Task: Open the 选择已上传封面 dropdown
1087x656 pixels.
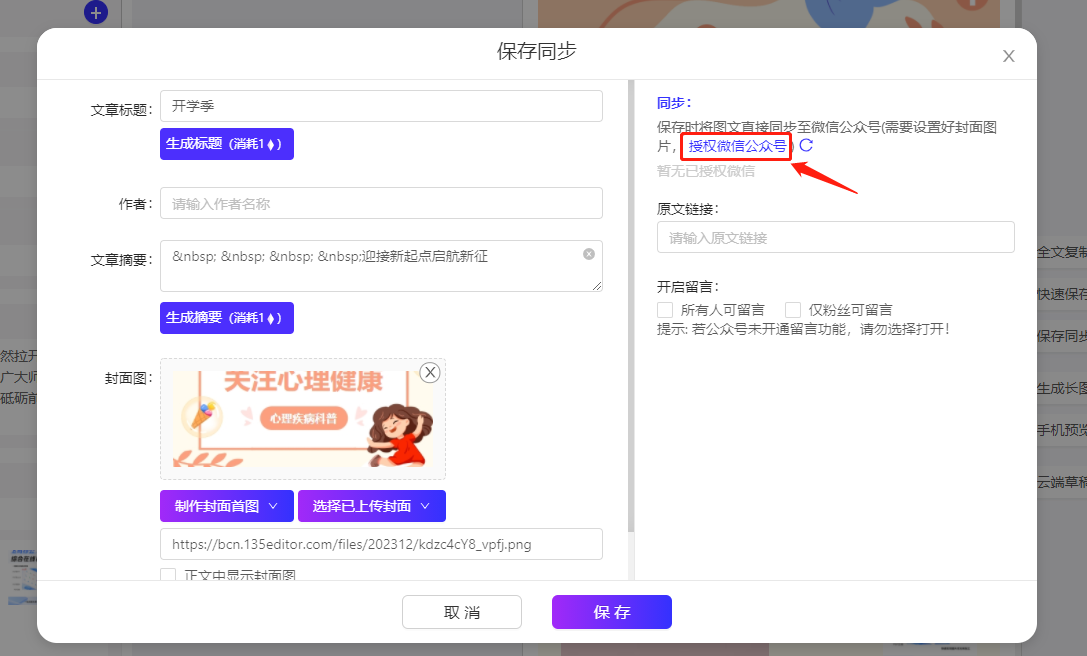Action: coord(371,506)
